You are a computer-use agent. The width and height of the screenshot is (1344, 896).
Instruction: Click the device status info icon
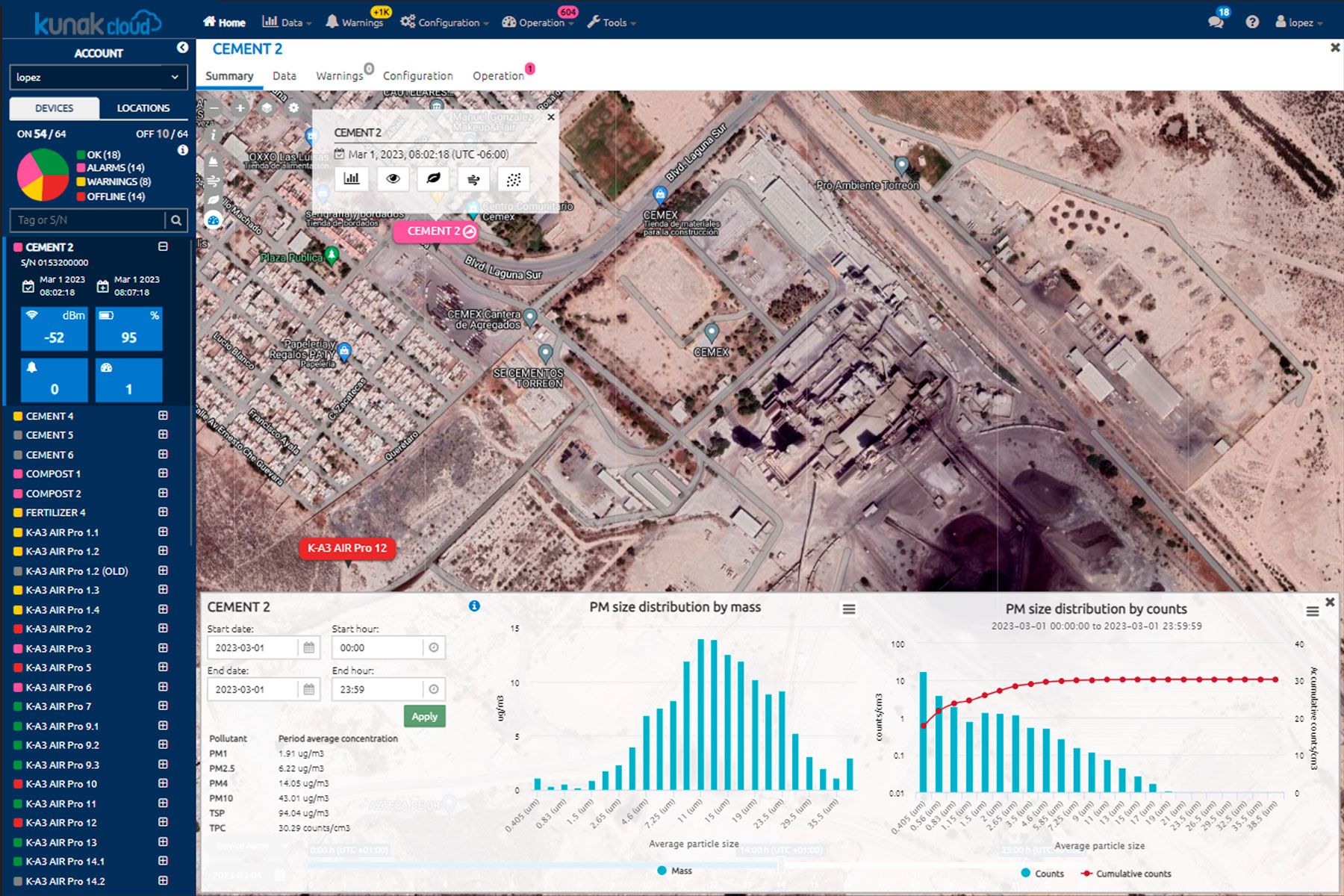(183, 151)
